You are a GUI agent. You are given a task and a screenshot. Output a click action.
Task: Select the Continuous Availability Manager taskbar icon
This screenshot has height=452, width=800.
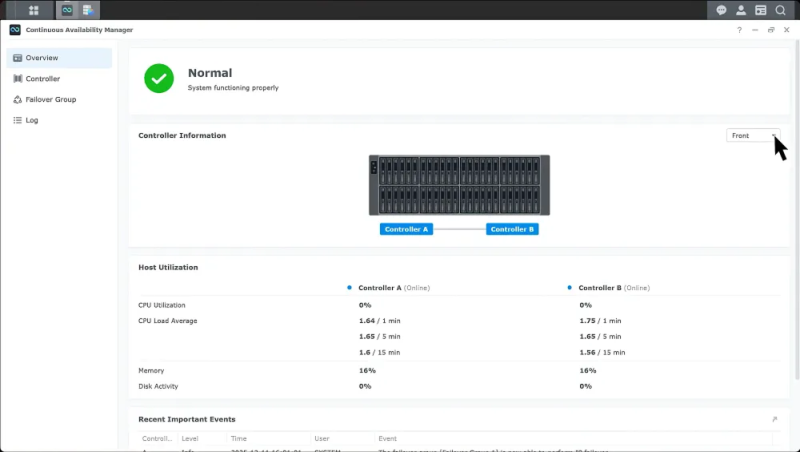point(67,10)
